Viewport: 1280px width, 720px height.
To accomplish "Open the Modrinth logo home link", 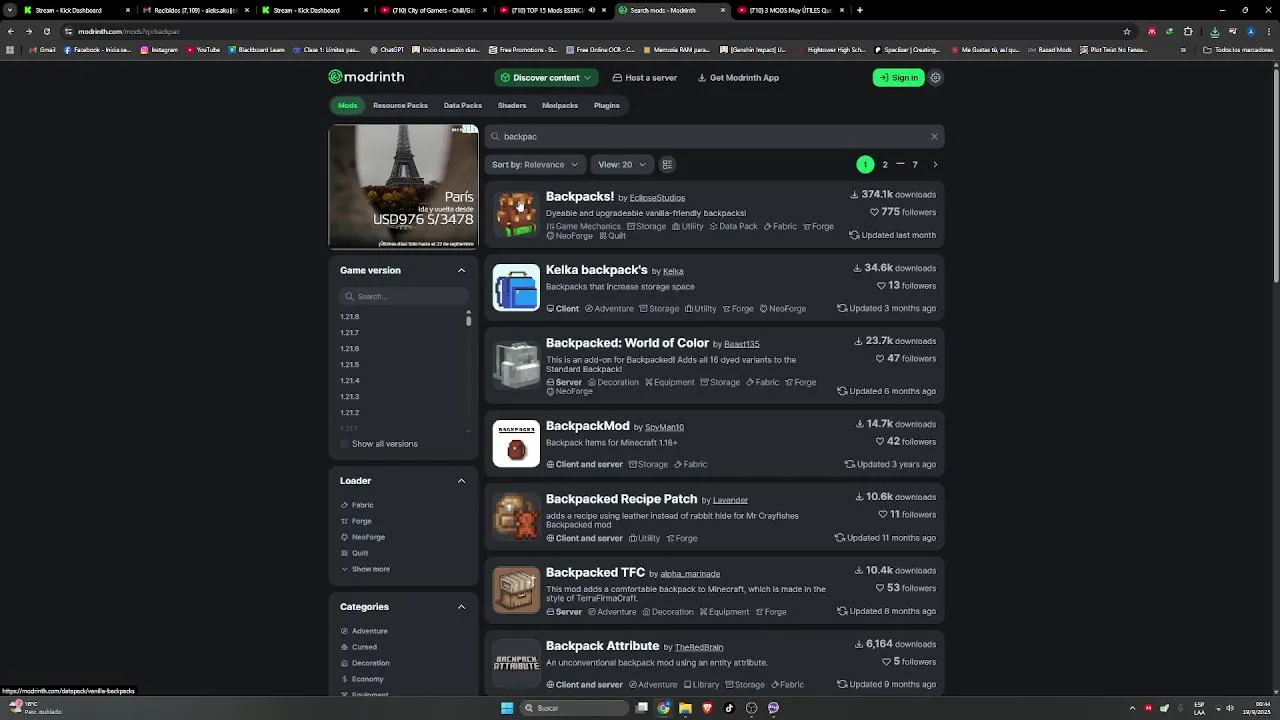I will [x=366, y=77].
